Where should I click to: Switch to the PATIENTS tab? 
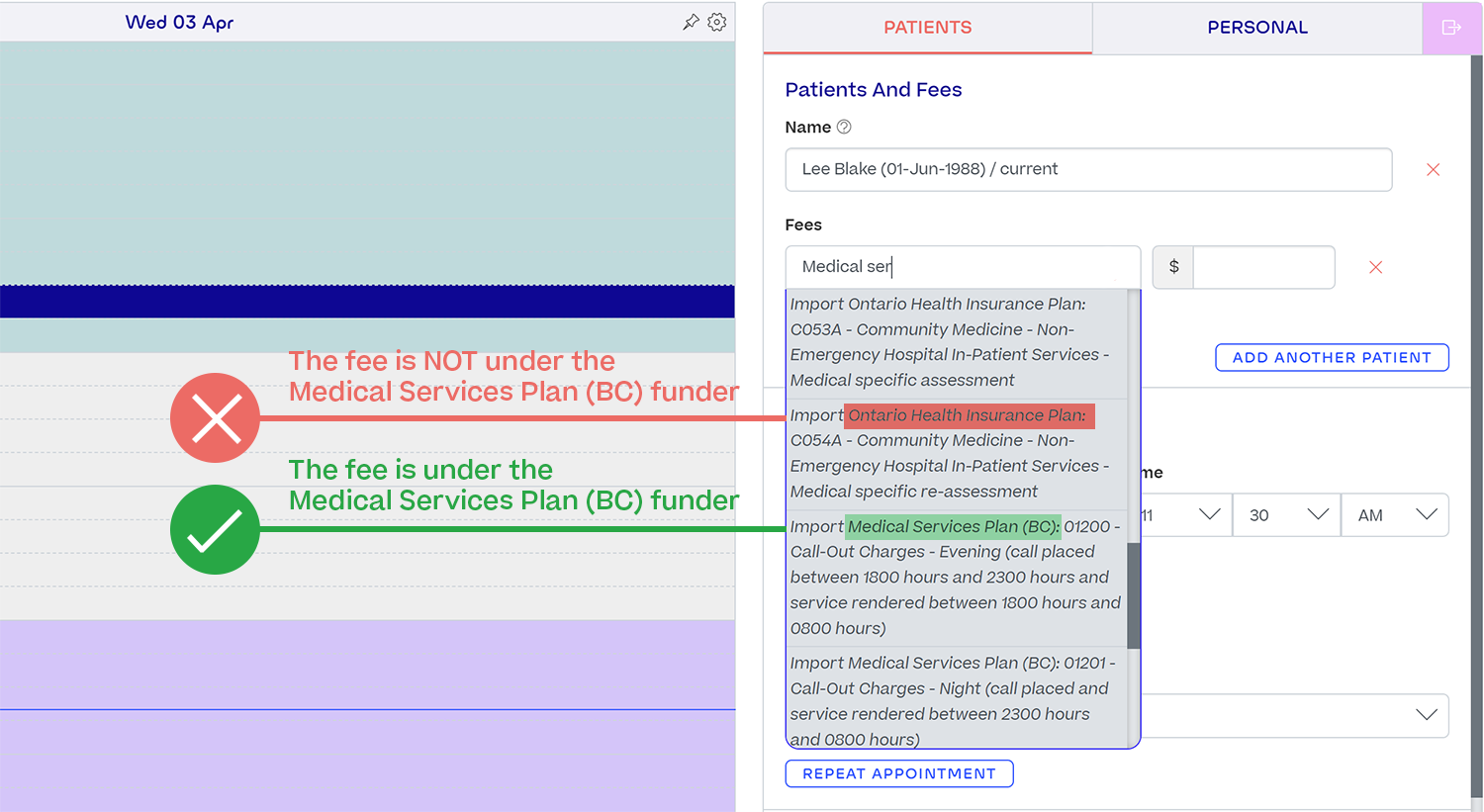point(928,28)
